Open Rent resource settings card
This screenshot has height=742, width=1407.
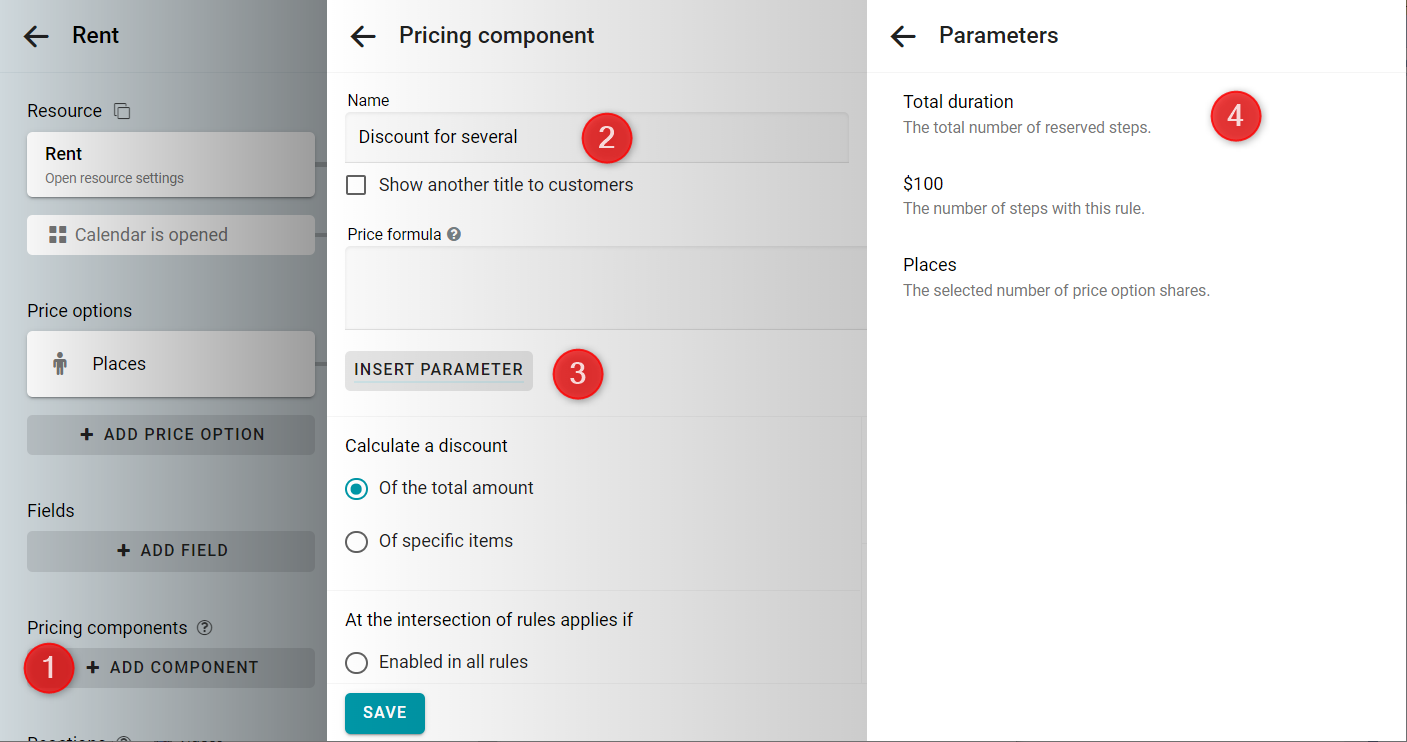click(x=171, y=164)
